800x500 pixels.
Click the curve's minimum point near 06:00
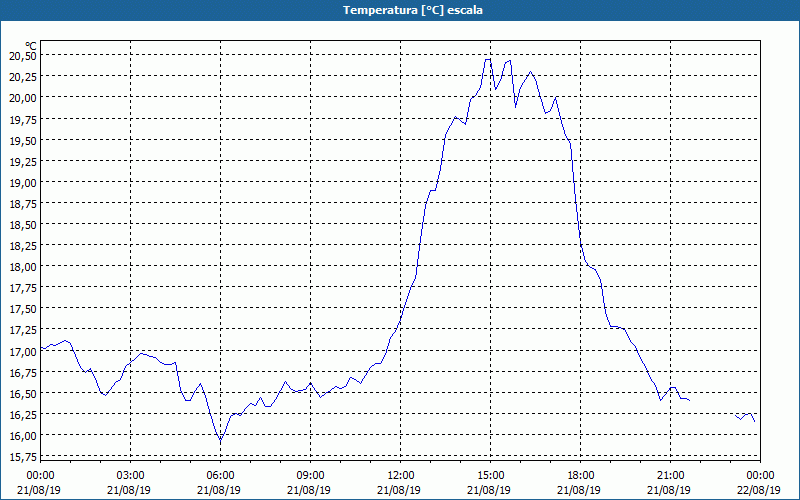click(x=220, y=440)
